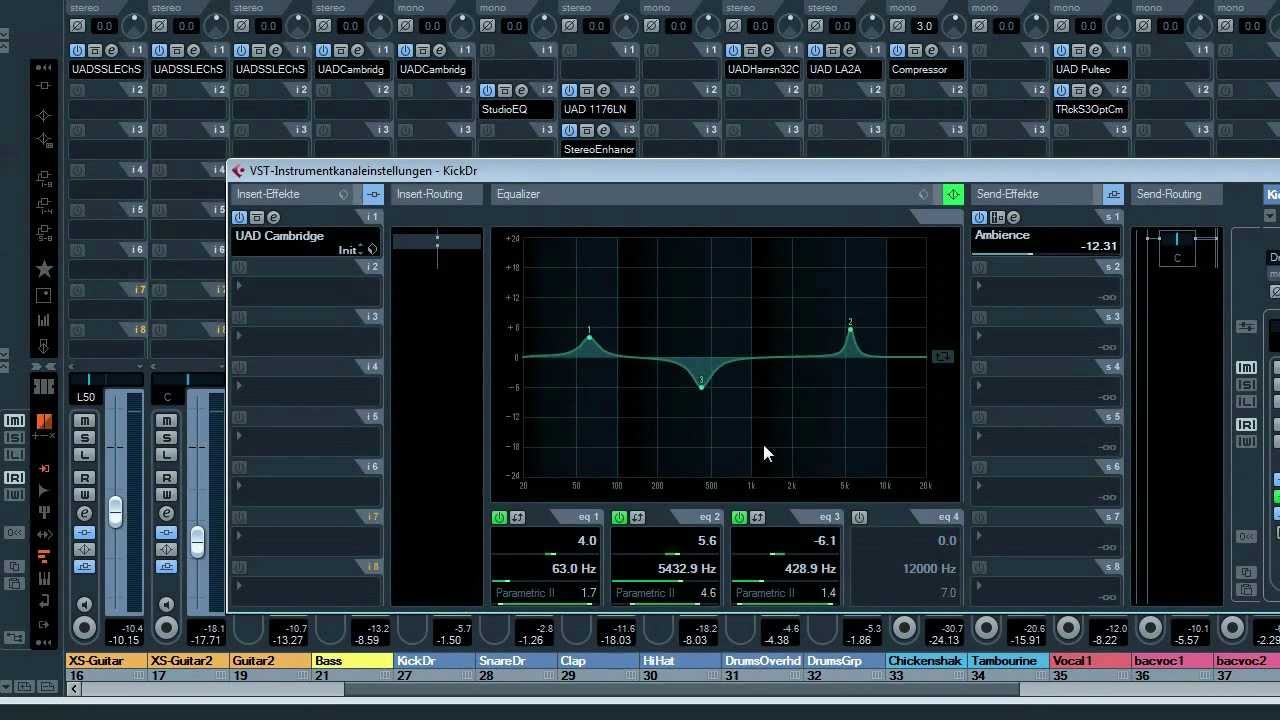Click orange channel-type icon in left mixer column

[x=44, y=421]
